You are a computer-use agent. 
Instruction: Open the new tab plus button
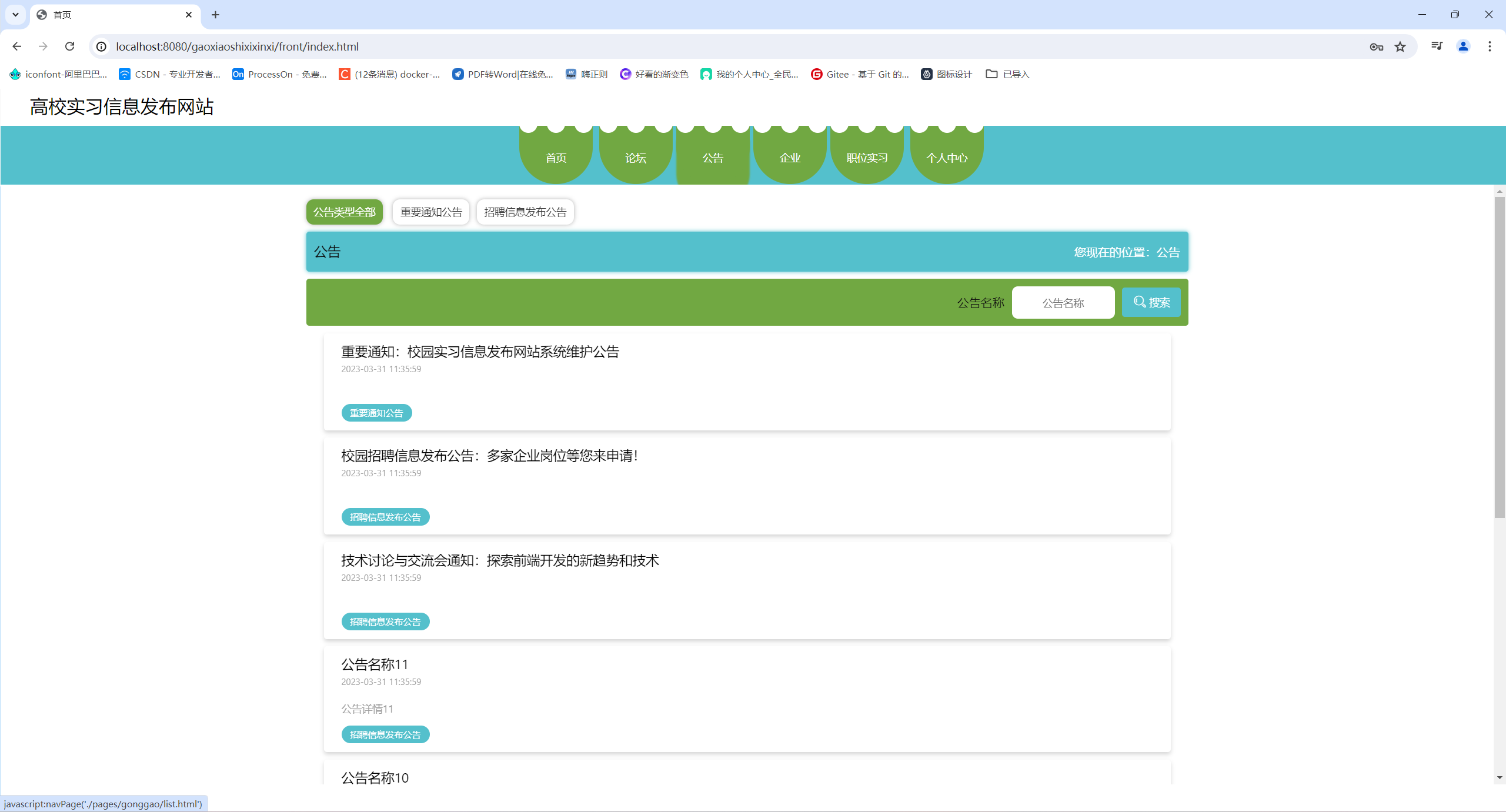tap(215, 15)
